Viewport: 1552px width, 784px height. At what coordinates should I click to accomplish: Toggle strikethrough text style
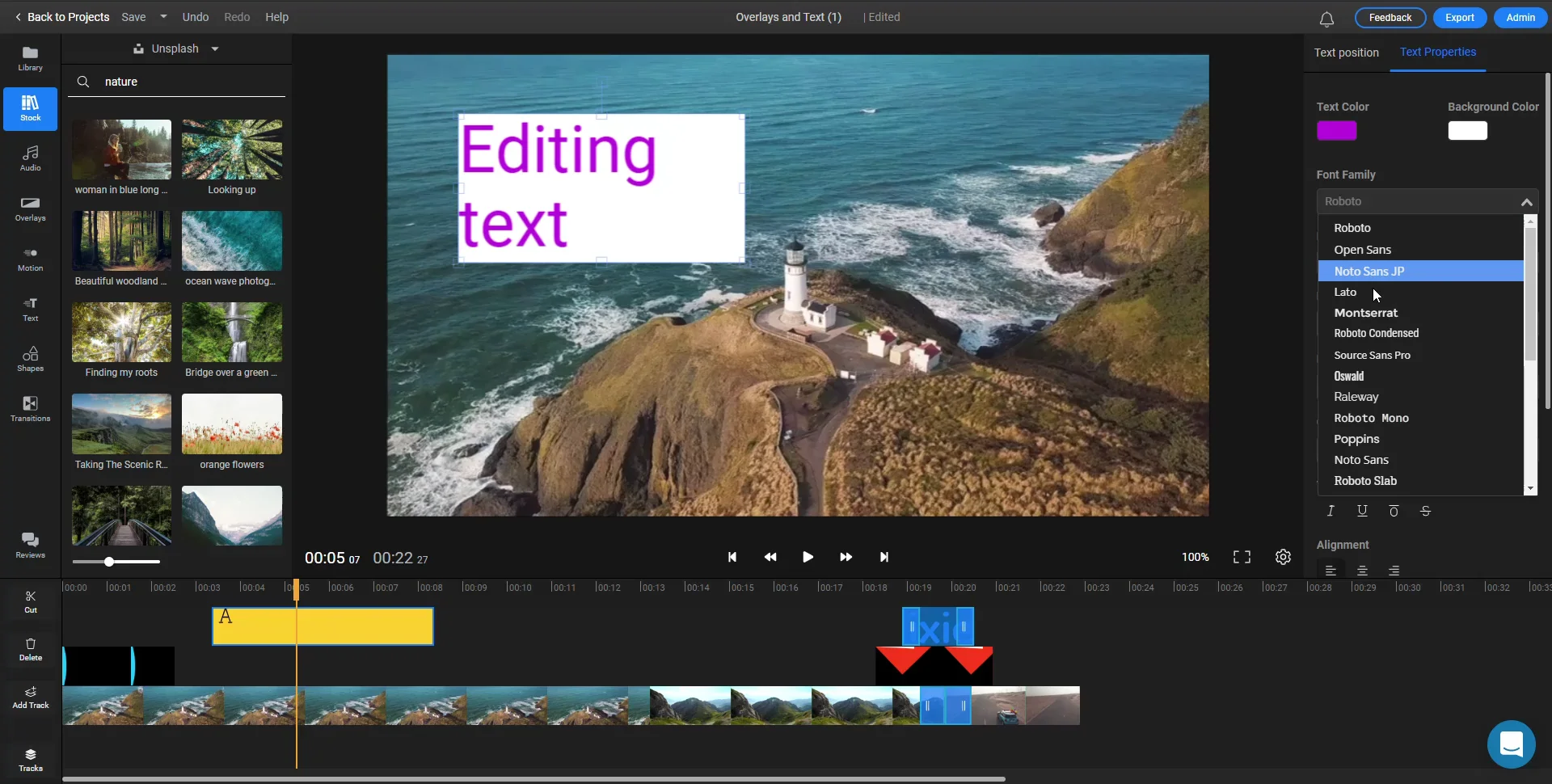click(1425, 511)
